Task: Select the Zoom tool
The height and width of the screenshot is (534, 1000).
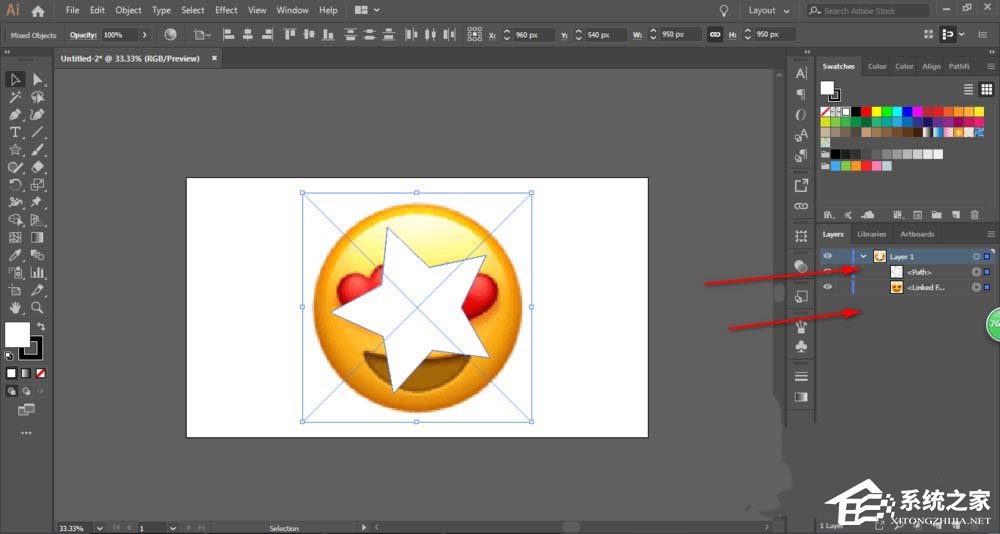Action: [x=37, y=307]
